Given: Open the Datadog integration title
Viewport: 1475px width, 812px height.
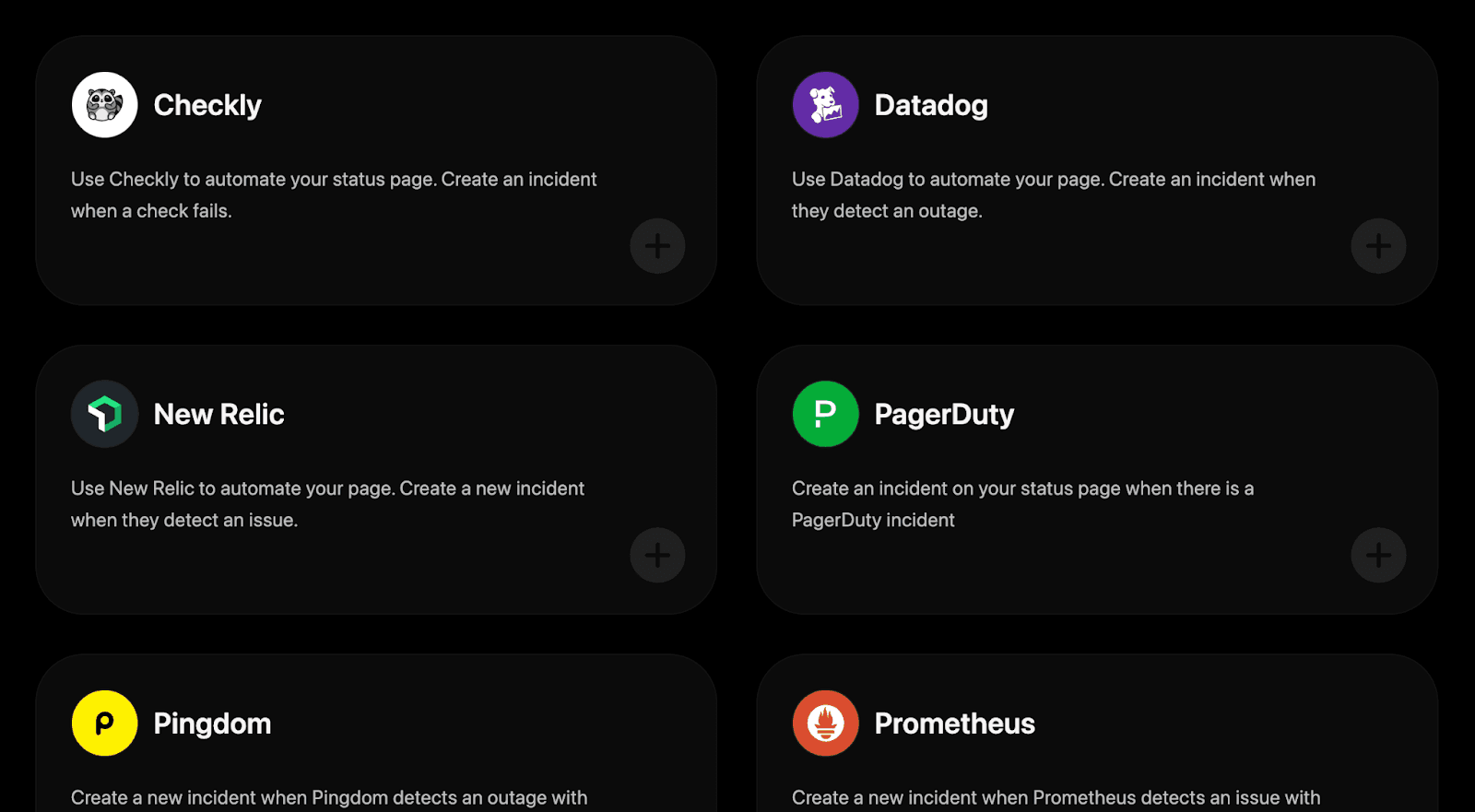Looking at the screenshot, I should click(931, 105).
